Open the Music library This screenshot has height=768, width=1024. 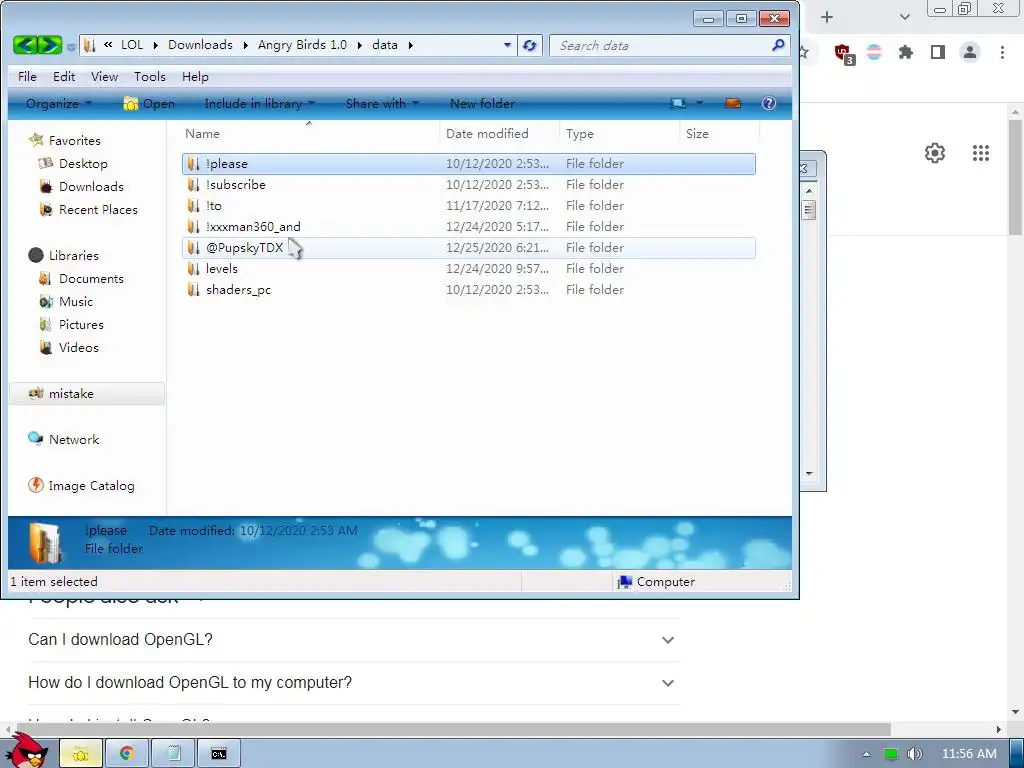coord(76,301)
